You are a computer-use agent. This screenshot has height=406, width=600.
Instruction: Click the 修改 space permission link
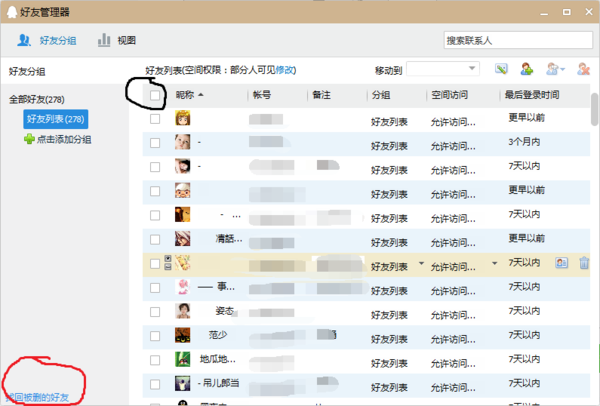tap(285, 70)
